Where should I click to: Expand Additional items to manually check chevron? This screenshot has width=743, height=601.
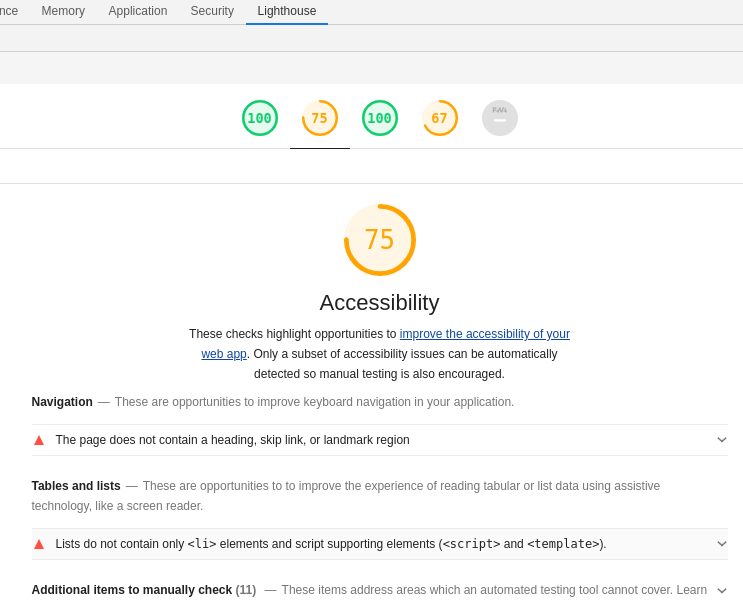click(x=722, y=590)
